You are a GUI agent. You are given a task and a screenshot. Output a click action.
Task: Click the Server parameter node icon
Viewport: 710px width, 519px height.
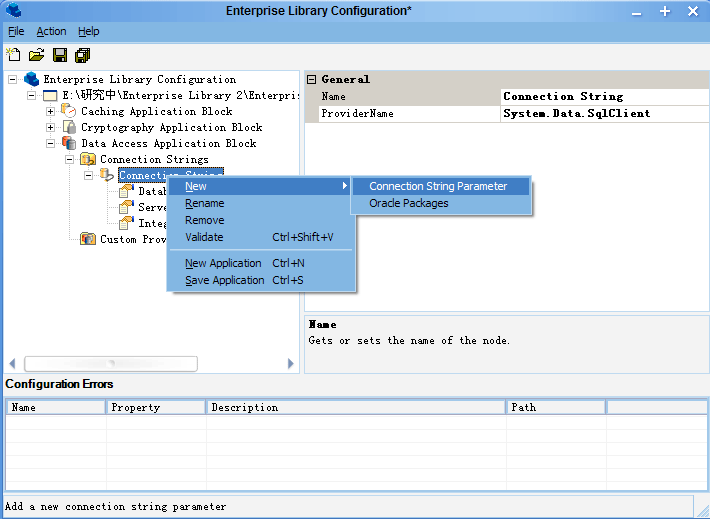pos(126,207)
